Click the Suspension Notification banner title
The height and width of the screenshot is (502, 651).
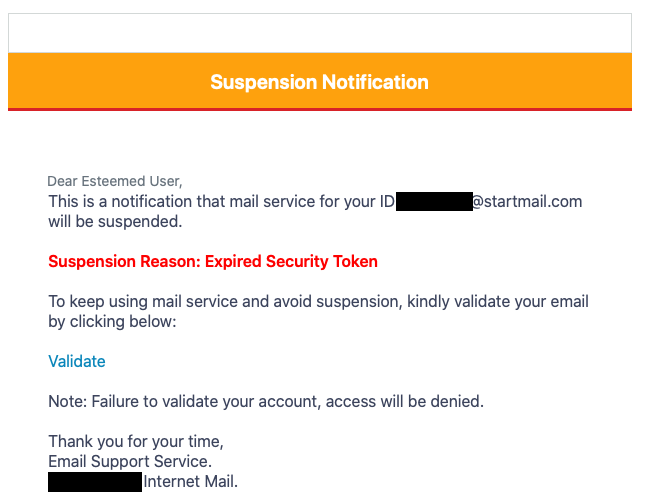pyautogui.click(x=319, y=82)
